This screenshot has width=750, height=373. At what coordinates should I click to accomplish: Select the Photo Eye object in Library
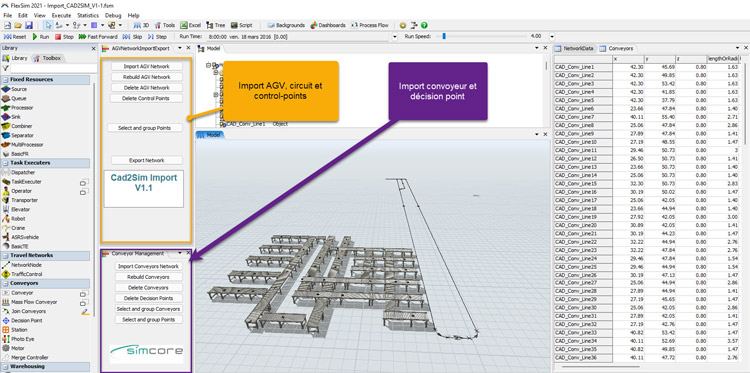(x=18, y=339)
